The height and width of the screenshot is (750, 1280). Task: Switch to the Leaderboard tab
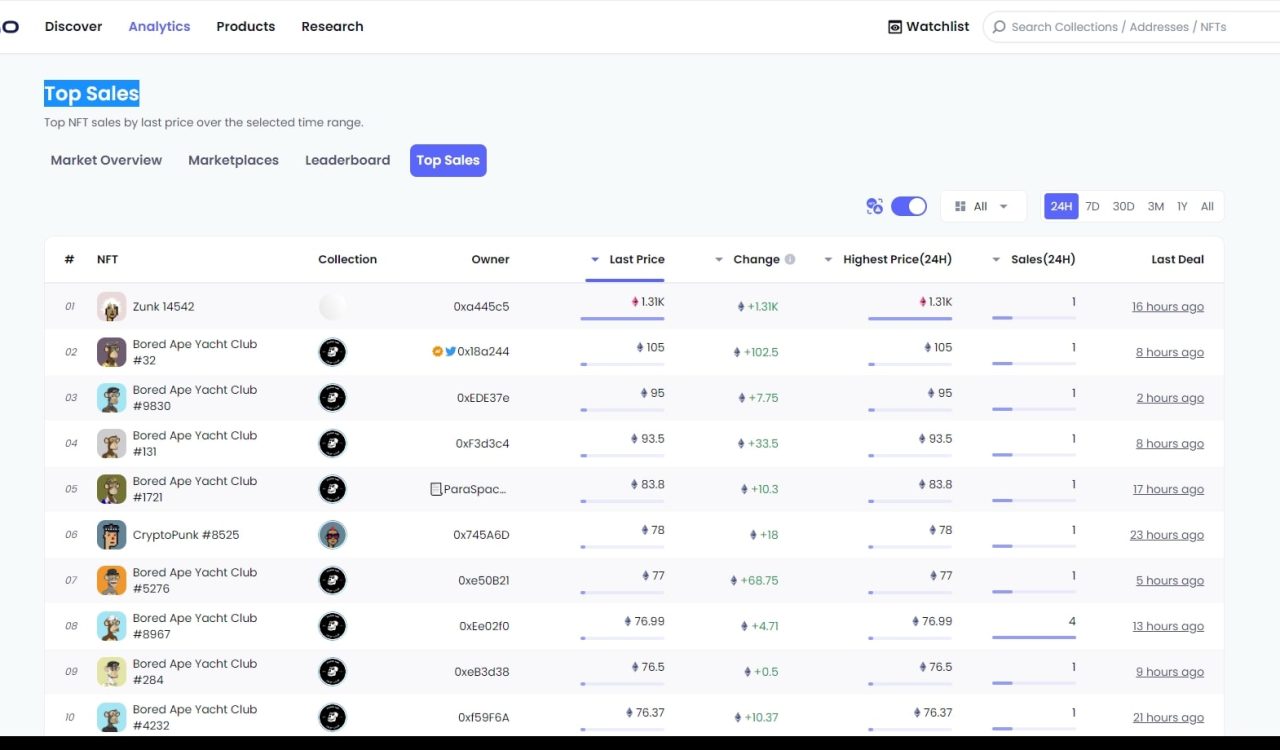pyautogui.click(x=347, y=160)
